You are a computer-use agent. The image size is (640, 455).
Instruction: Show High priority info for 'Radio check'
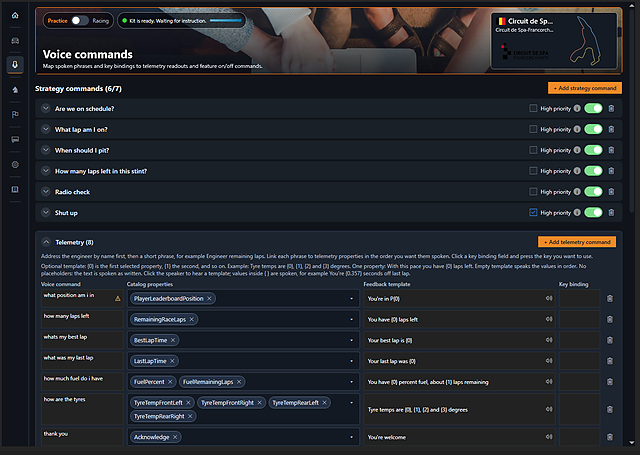[577, 192]
